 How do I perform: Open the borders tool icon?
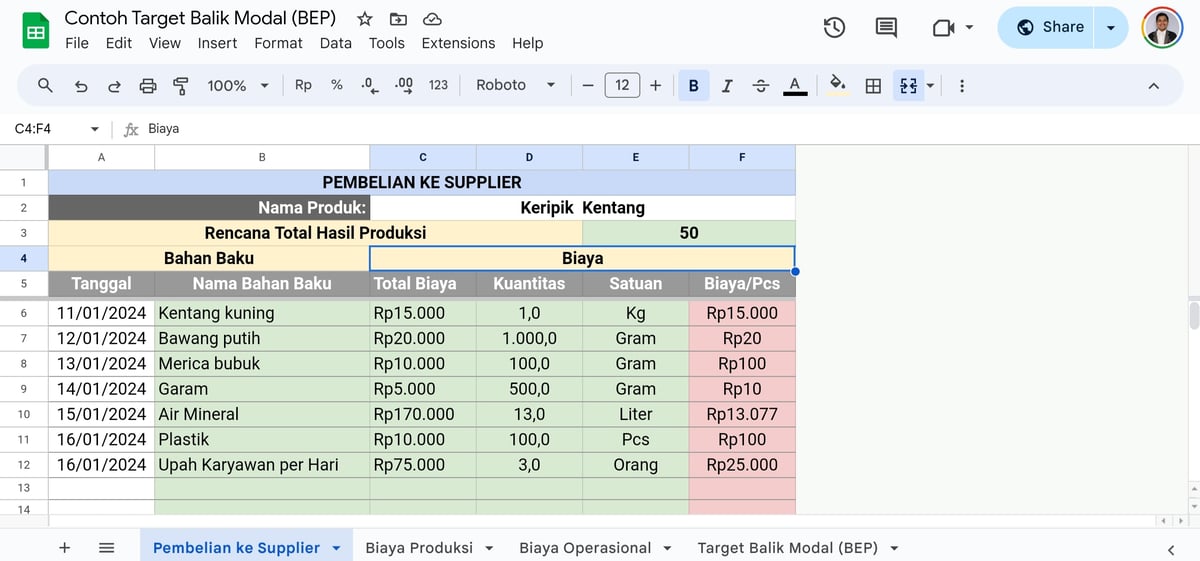click(873, 86)
